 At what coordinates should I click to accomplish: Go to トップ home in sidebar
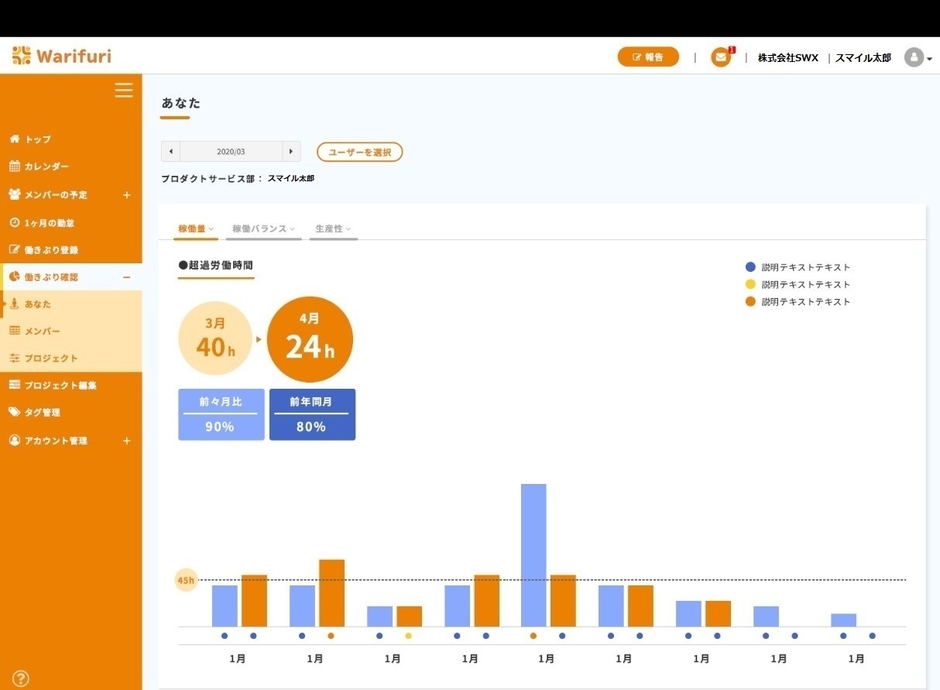(38, 139)
